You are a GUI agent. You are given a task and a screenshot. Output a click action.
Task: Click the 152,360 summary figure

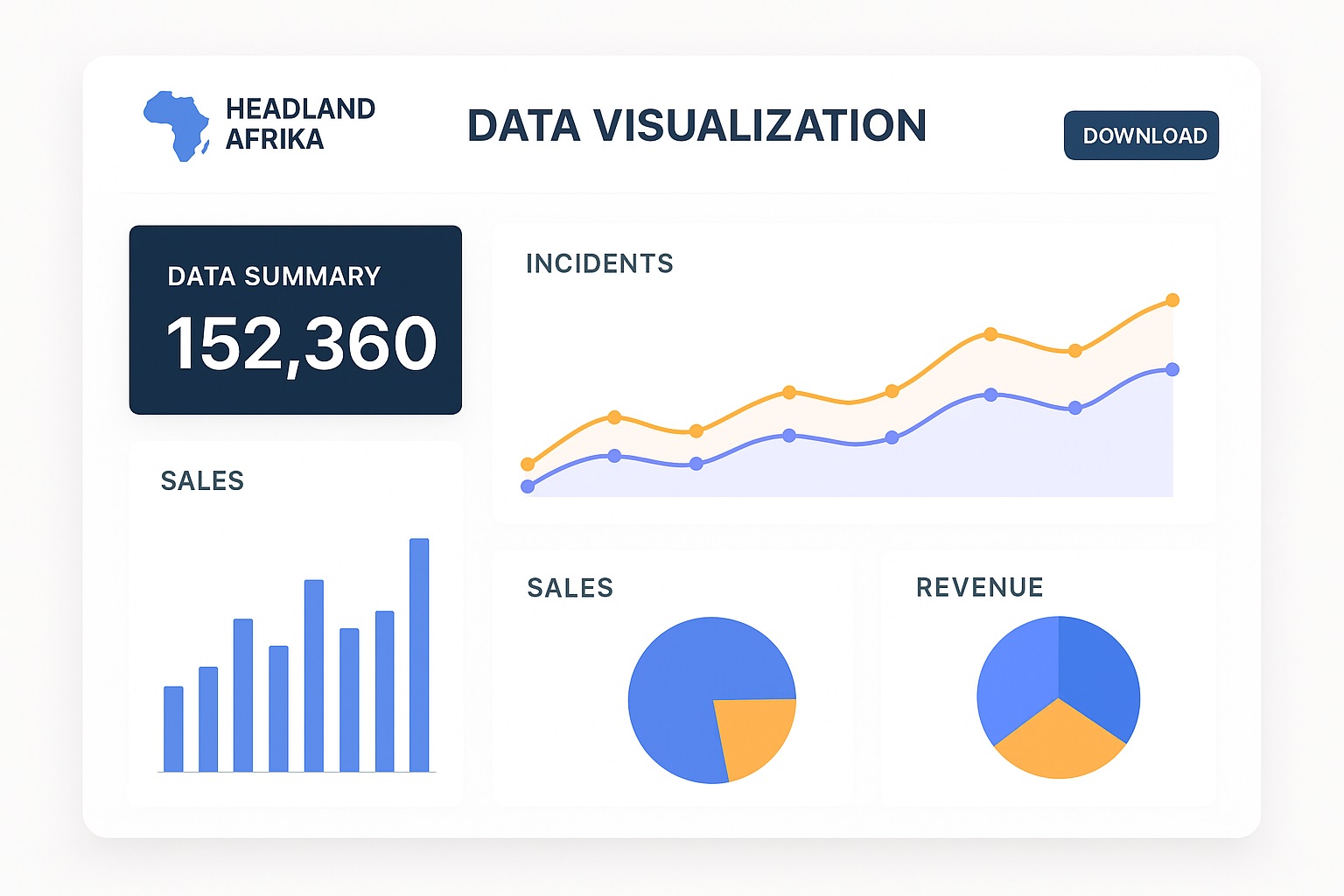[x=301, y=344]
